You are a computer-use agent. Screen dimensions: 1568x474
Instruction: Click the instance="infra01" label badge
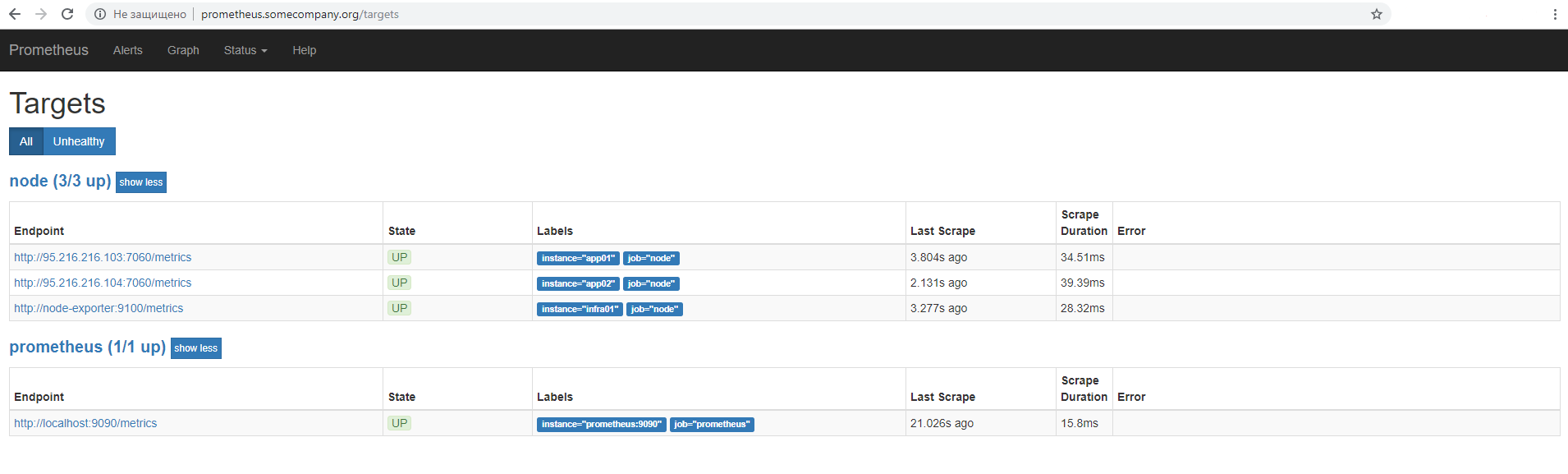[580, 309]
